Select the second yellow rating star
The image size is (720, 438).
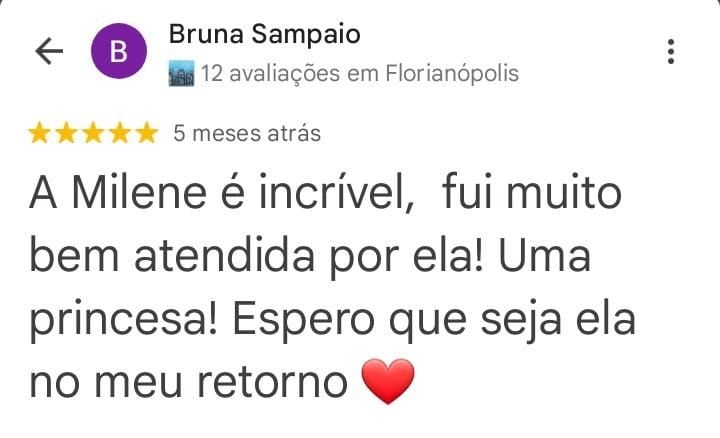click(67, 133)
